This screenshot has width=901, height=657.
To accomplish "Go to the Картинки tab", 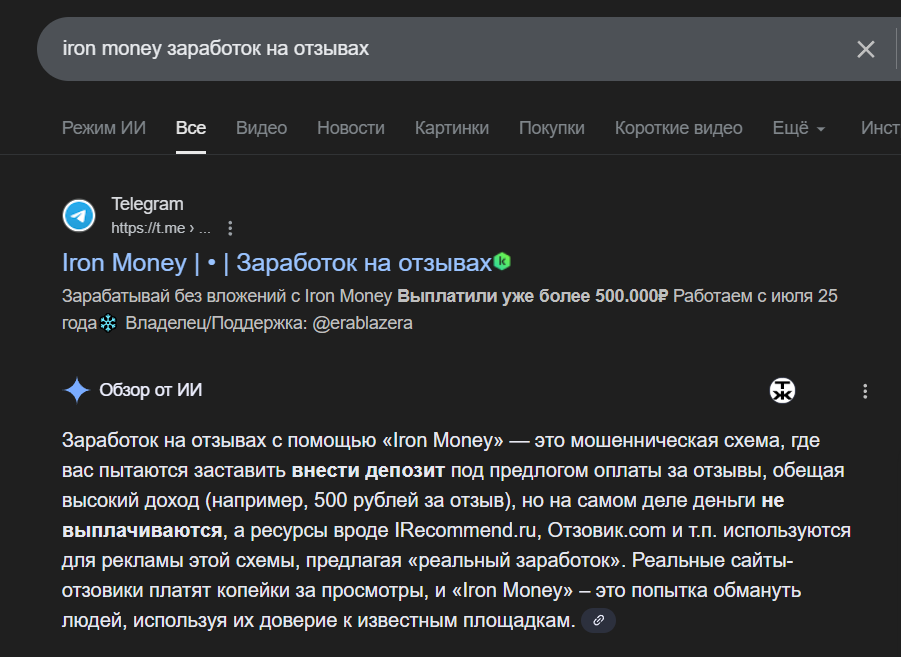I will 452,128.
